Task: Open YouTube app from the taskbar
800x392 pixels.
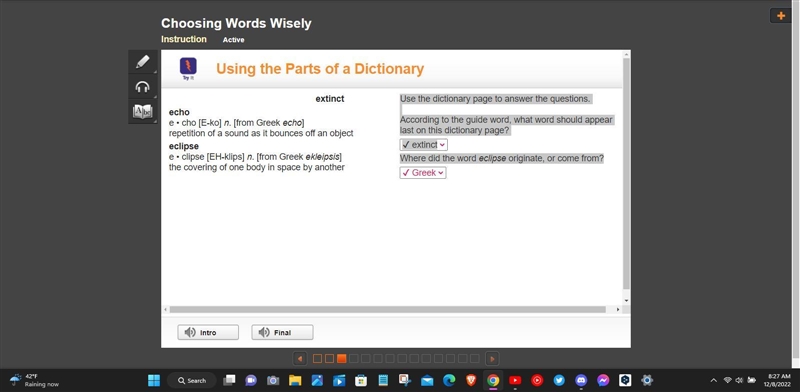Action: pos(515,380)
